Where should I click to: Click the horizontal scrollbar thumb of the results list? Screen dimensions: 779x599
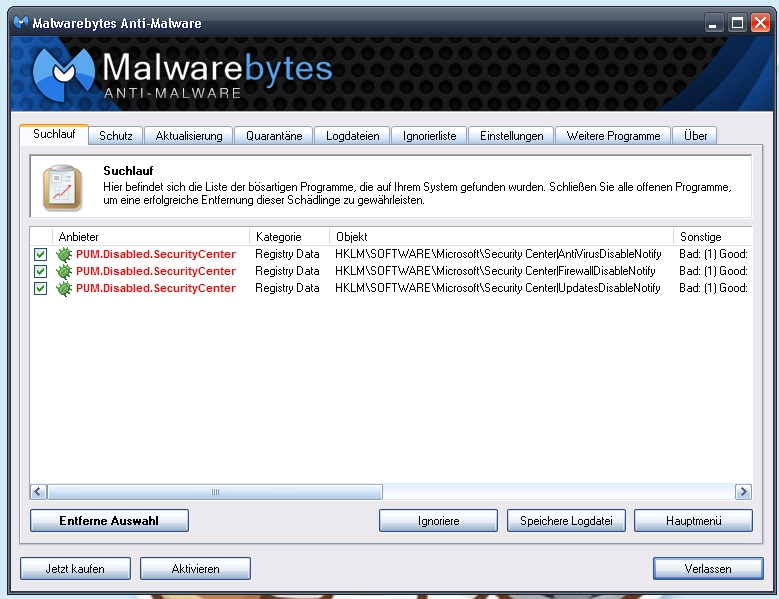coord(215,492)
